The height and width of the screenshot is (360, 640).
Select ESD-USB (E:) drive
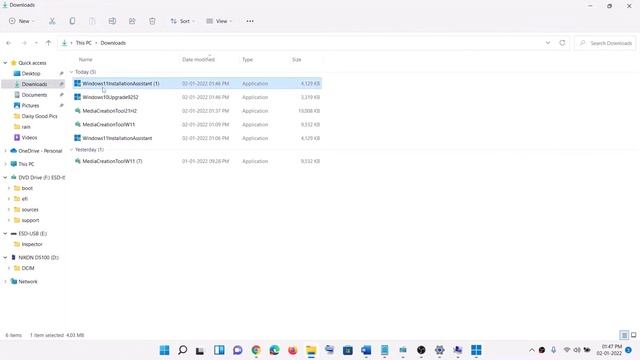(32, 233)
